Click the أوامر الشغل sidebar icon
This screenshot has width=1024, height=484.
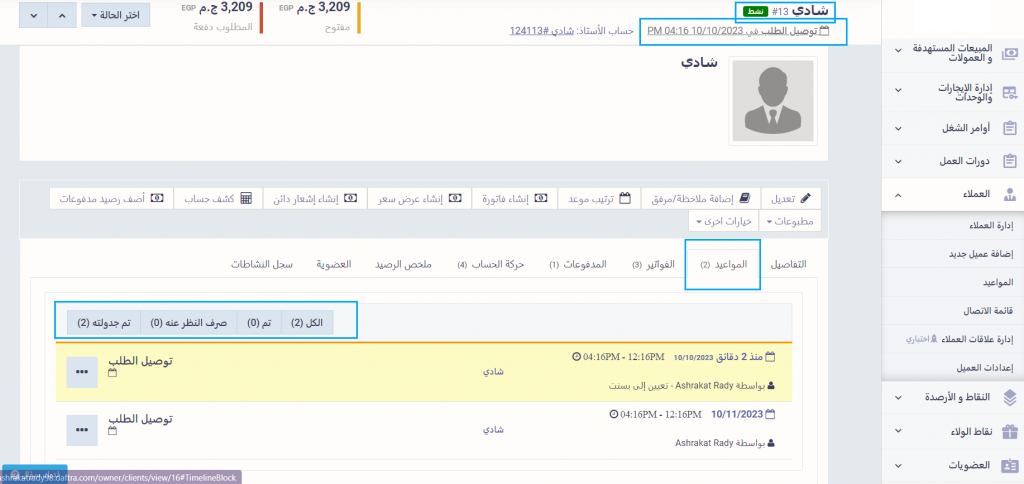click(1008, 128)
